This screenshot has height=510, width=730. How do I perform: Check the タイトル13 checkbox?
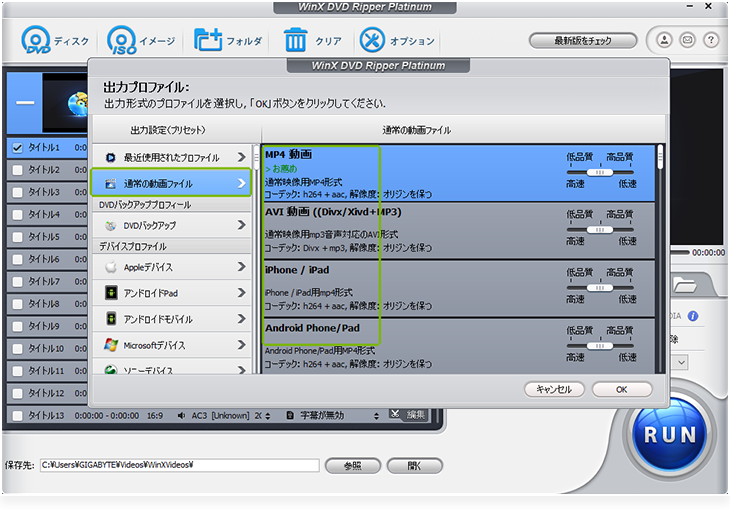click(x=17, y=416)
